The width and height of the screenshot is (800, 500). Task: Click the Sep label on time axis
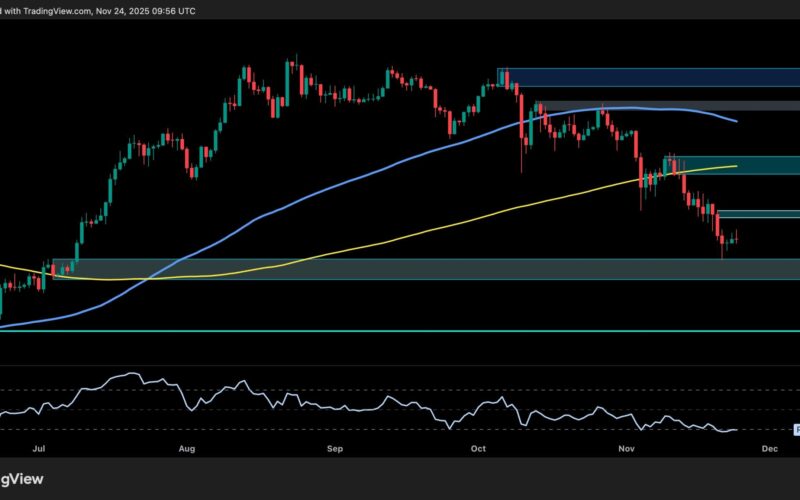coord(335,451)
